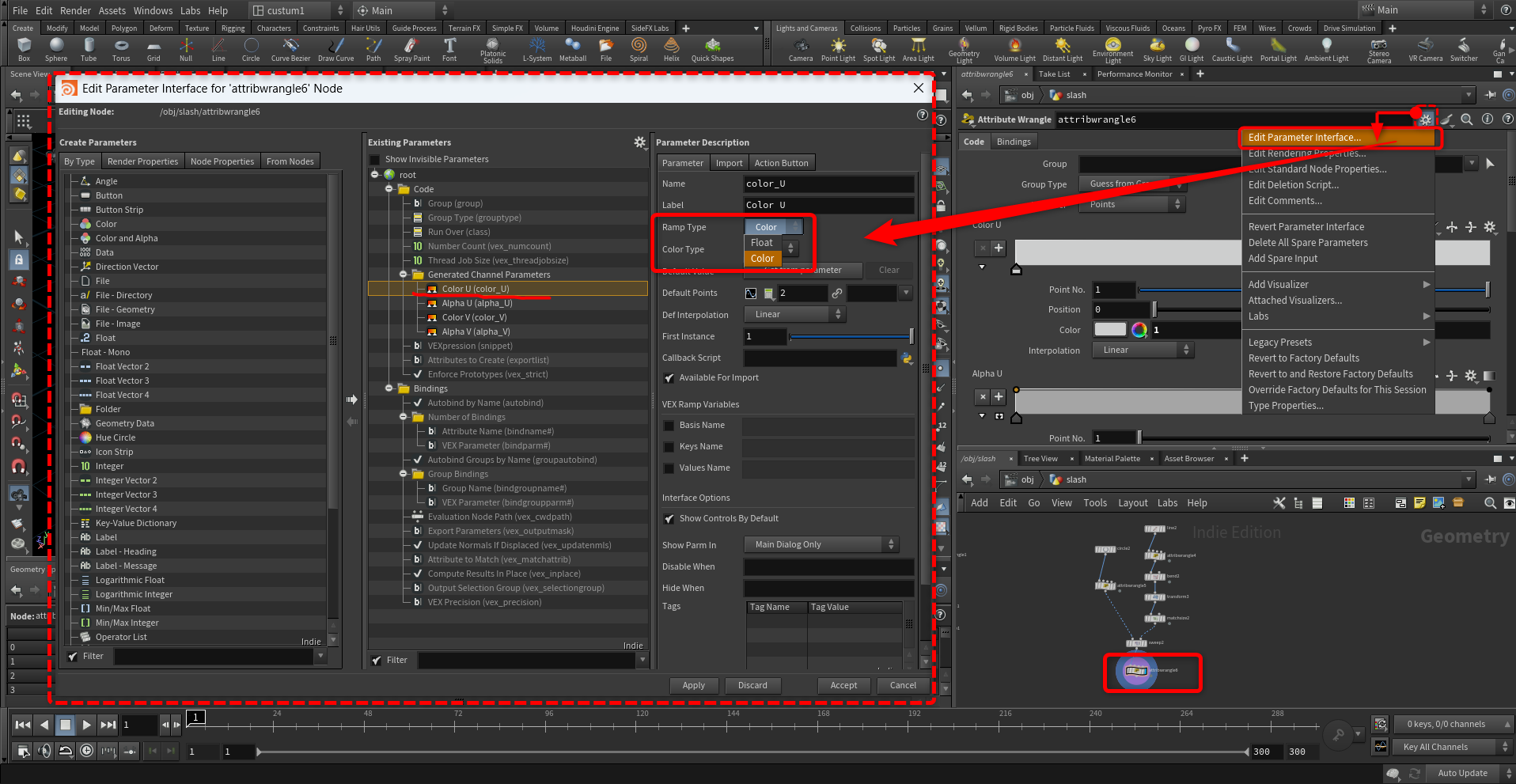The image size is (1516, 784).
Task: Open the Interpolation dropdown in parameter pane
Action: [x=1142, y=350]
